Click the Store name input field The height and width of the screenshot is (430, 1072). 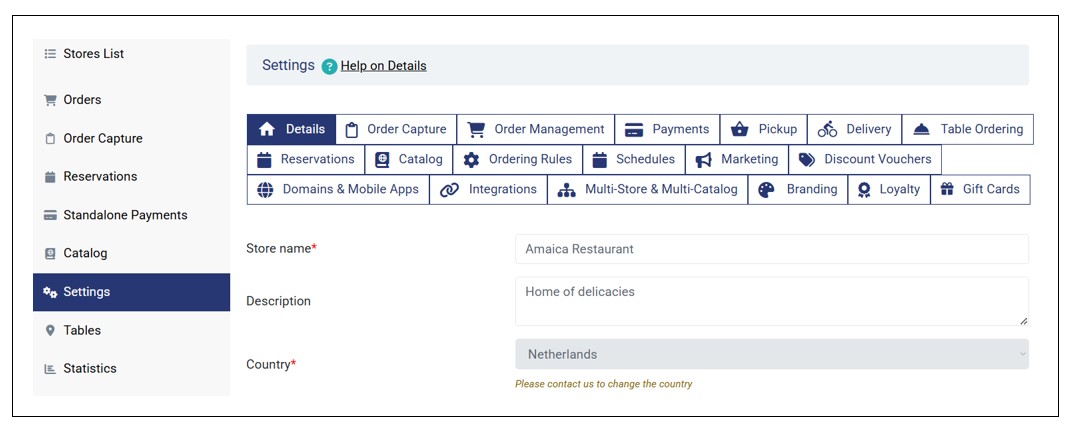tap(771, 249)
